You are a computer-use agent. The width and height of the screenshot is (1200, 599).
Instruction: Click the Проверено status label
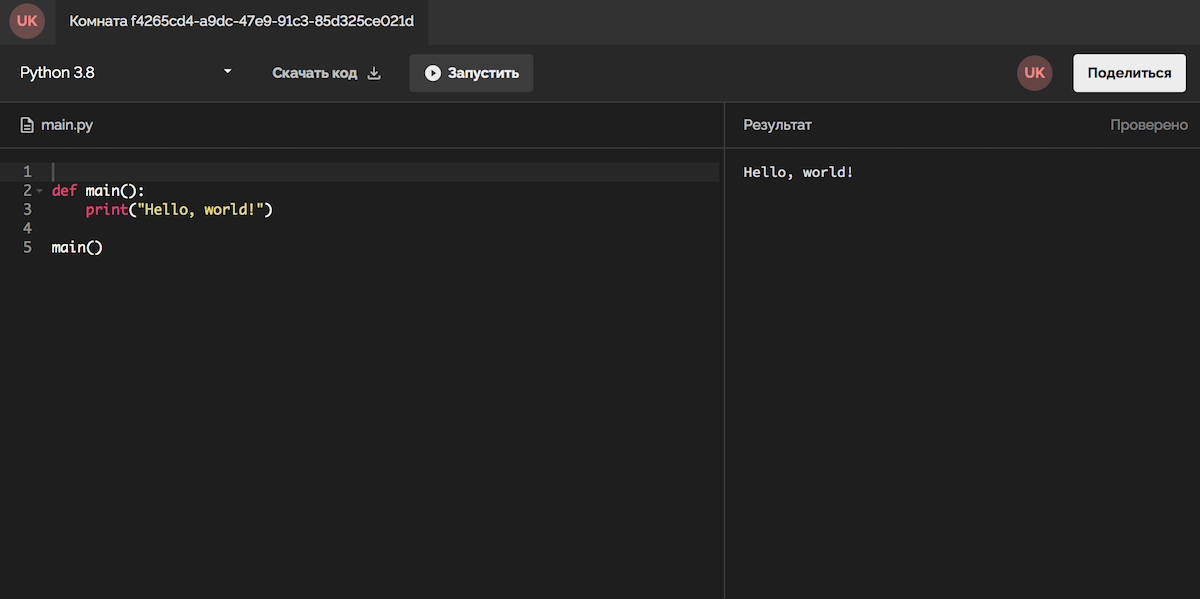click(1148, 125)
